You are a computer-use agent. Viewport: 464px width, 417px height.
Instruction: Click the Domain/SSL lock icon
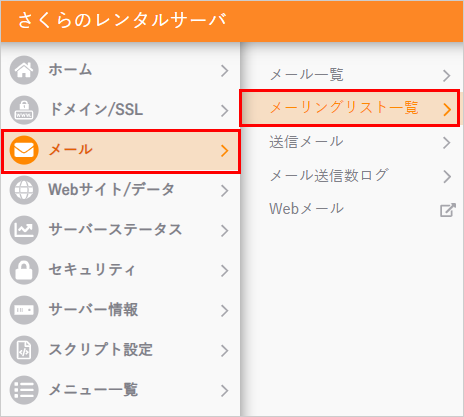(24, 110)
